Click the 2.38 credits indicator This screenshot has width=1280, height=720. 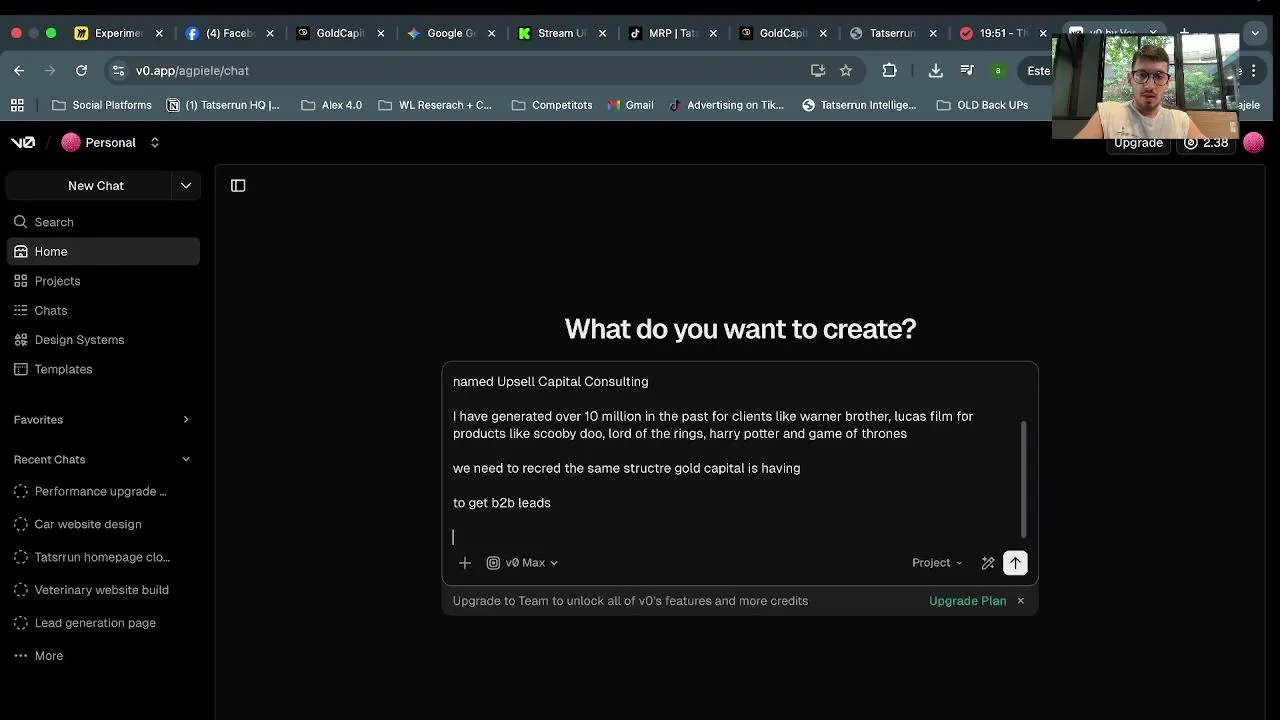1206,143
